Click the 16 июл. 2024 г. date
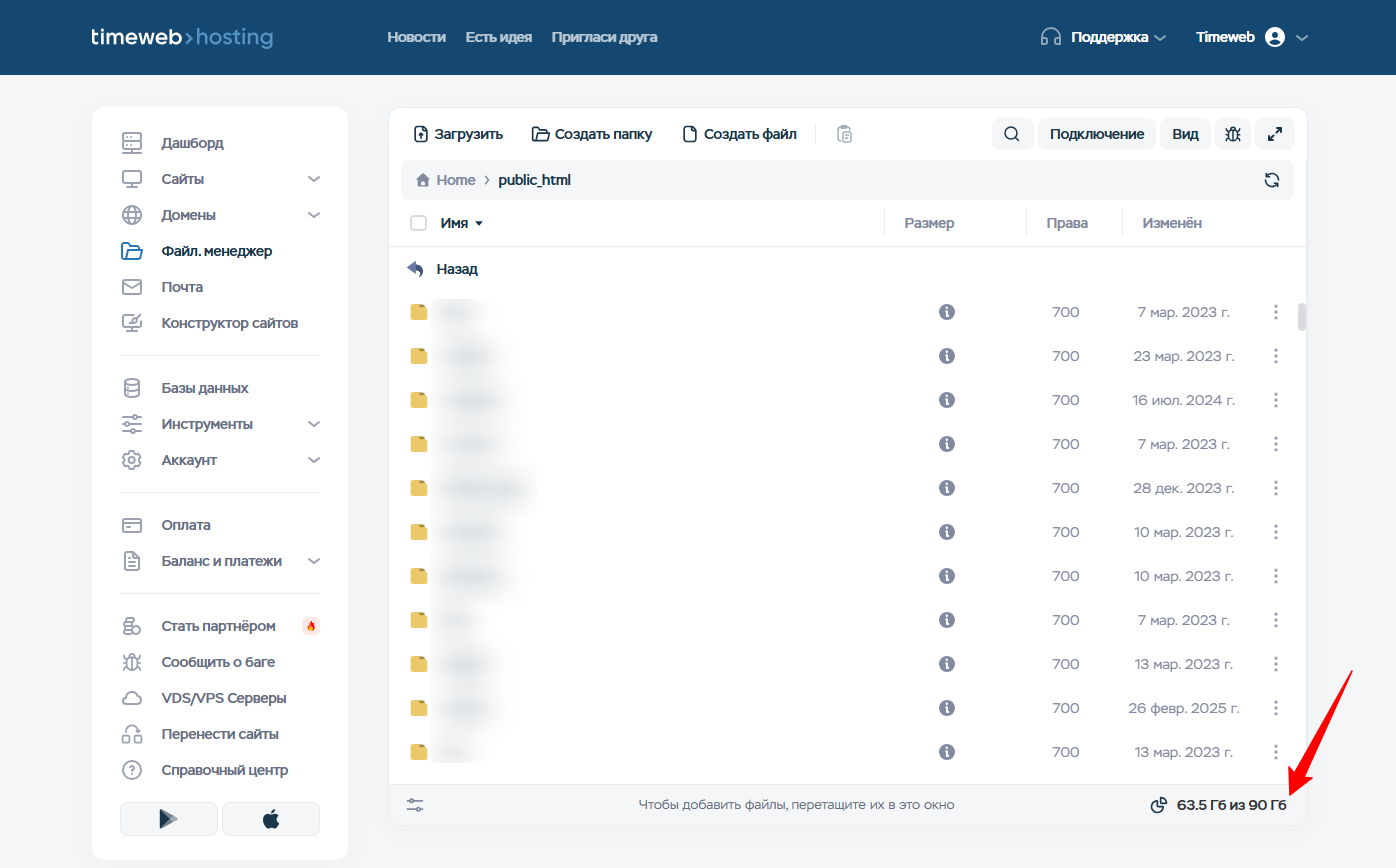Screen dimensions: 1396x868 coord(1184,400)
